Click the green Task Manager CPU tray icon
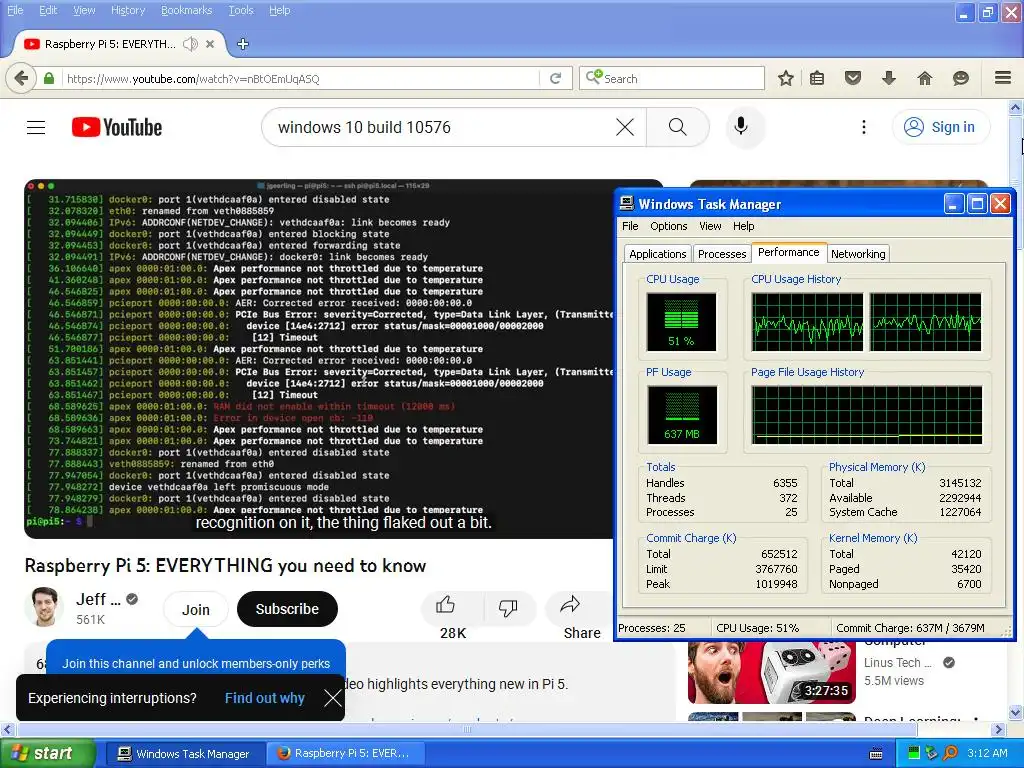The height and width of the screenshot is (768, 1024). pyautogui.click(x=914, y=754)
